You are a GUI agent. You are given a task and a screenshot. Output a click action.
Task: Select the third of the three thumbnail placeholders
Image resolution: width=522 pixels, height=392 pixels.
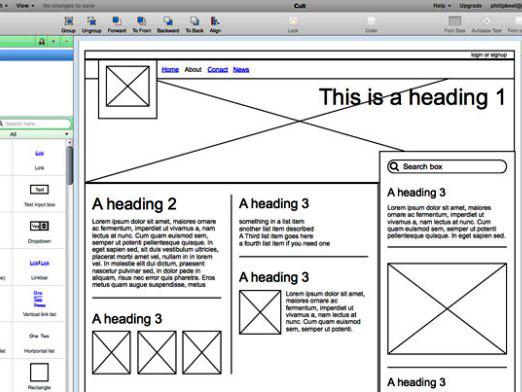tap(202, 352)
